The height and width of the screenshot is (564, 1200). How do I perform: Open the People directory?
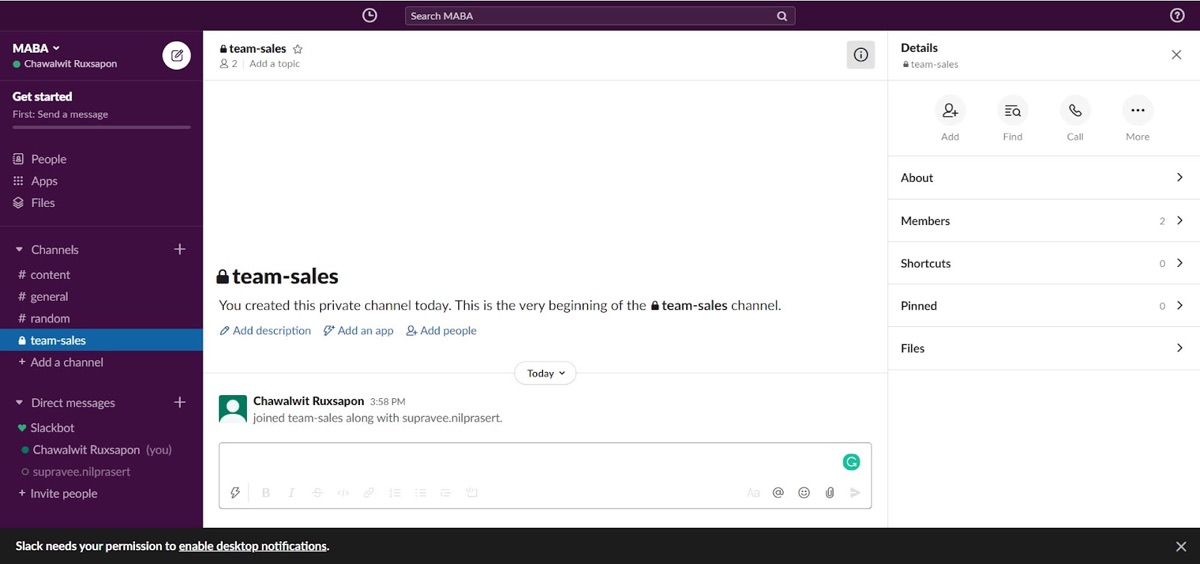click(48, 159)
